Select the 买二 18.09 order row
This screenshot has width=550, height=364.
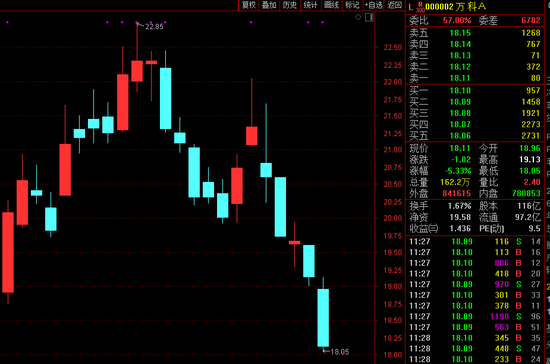coord(475,102)
